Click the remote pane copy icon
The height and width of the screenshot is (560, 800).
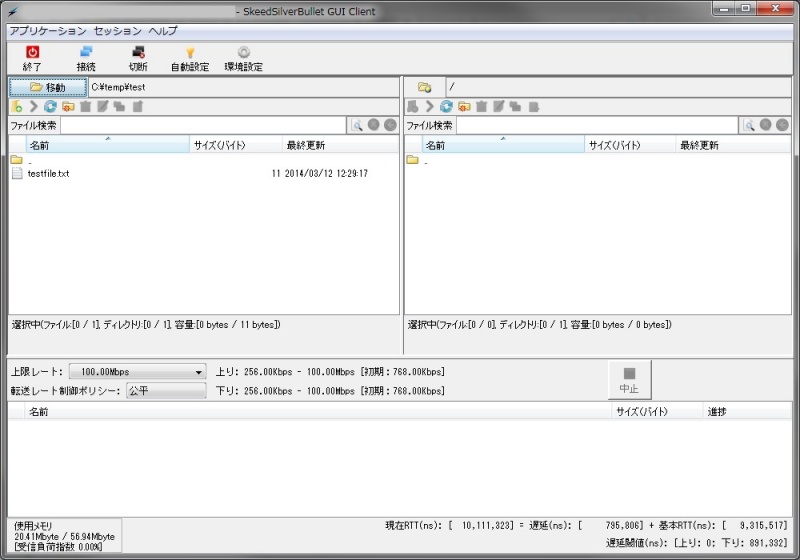pyautogui.click(x=515, y=106)
